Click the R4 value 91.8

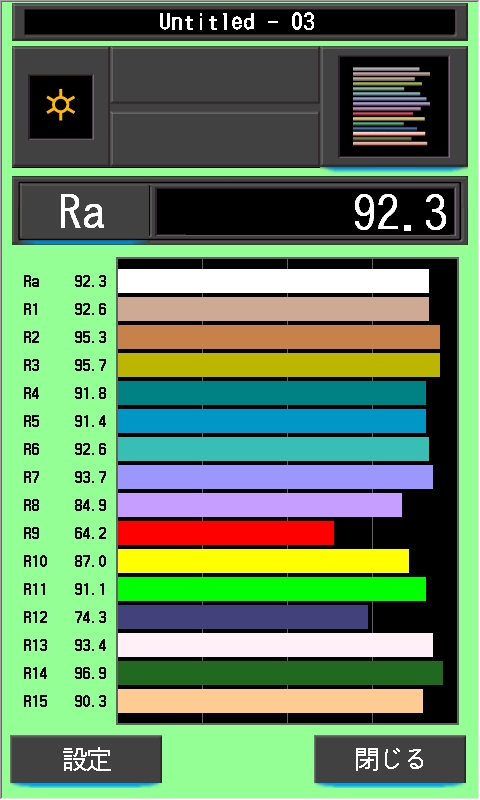[x=90, y=394]
